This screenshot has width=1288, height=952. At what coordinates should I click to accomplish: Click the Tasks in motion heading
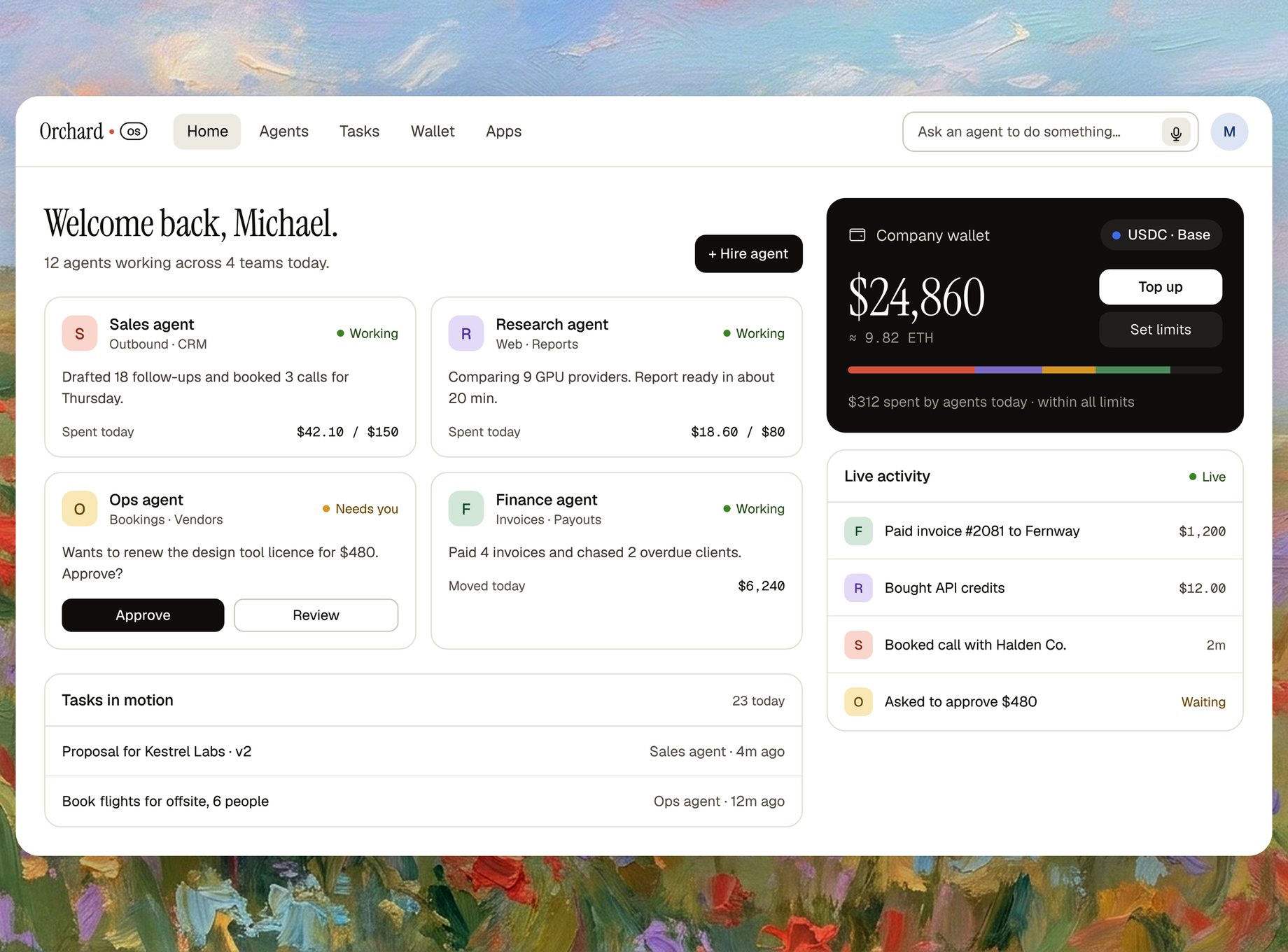(x=118, y=700)
